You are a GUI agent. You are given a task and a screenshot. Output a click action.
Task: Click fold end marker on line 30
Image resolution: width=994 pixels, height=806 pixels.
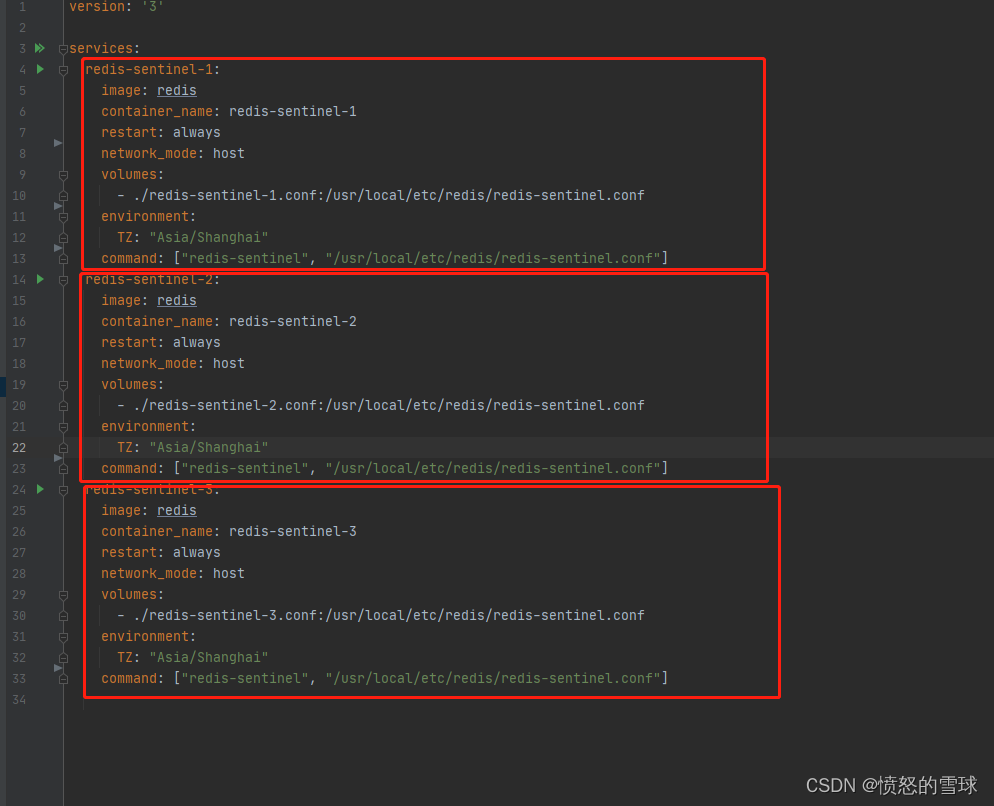pyautogui.click(x=63, y=616)
